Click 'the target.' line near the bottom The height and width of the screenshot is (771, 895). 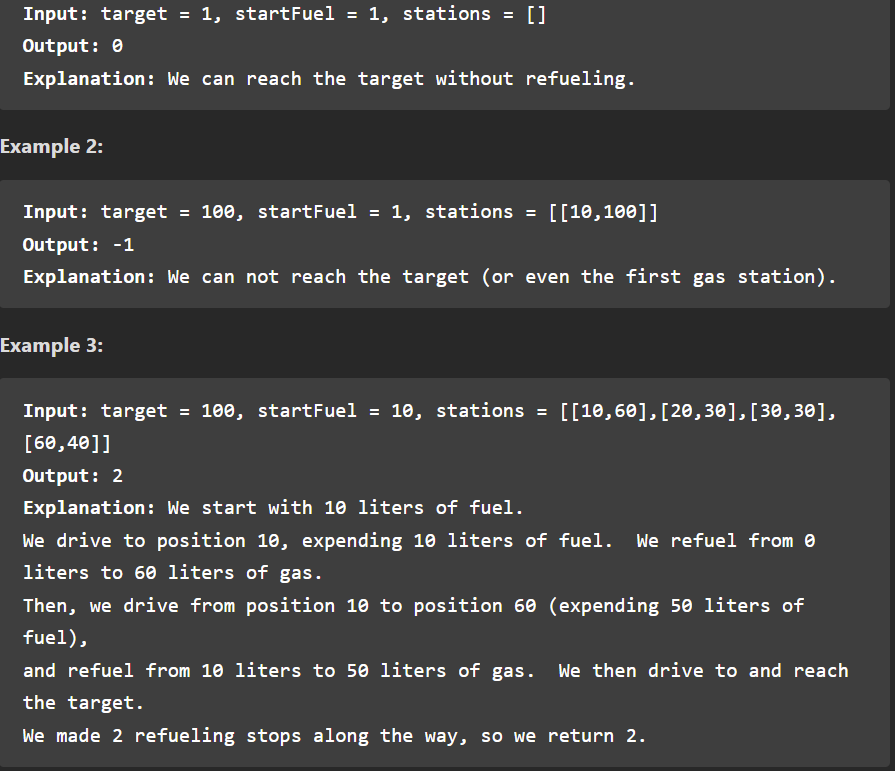click(83, 703)
